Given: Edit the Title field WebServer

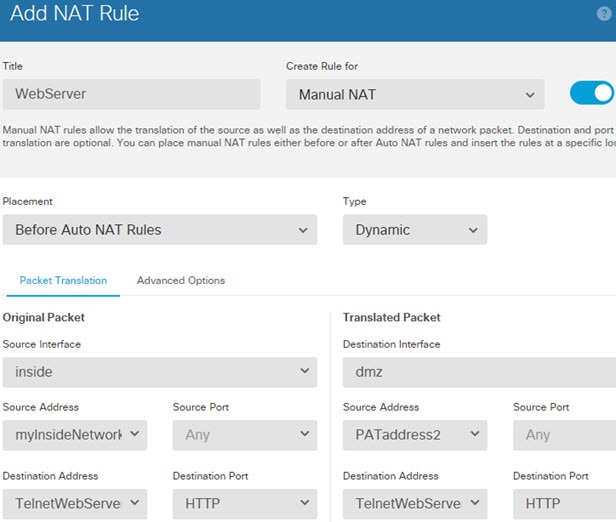Looking at the screenshot, I should pyautogui.click(x=131, y=94).
